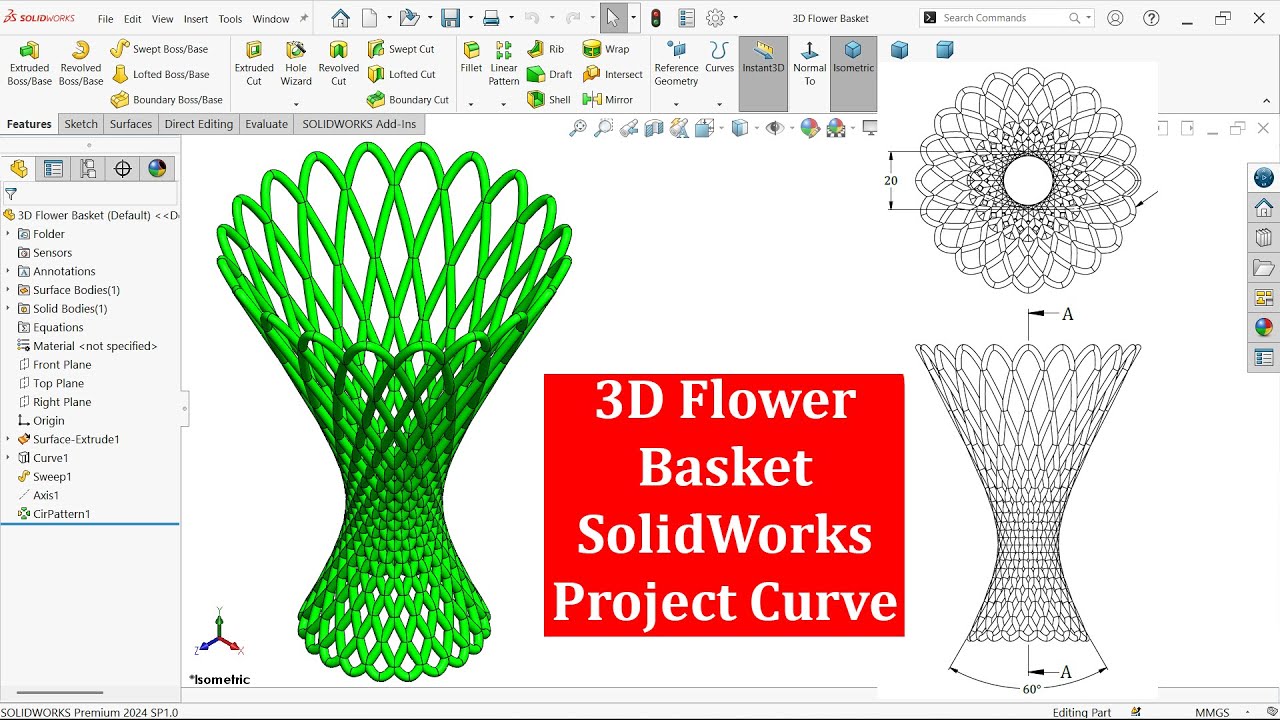
Task: Click the Rebuild traffic light icon
Action: 656,18
